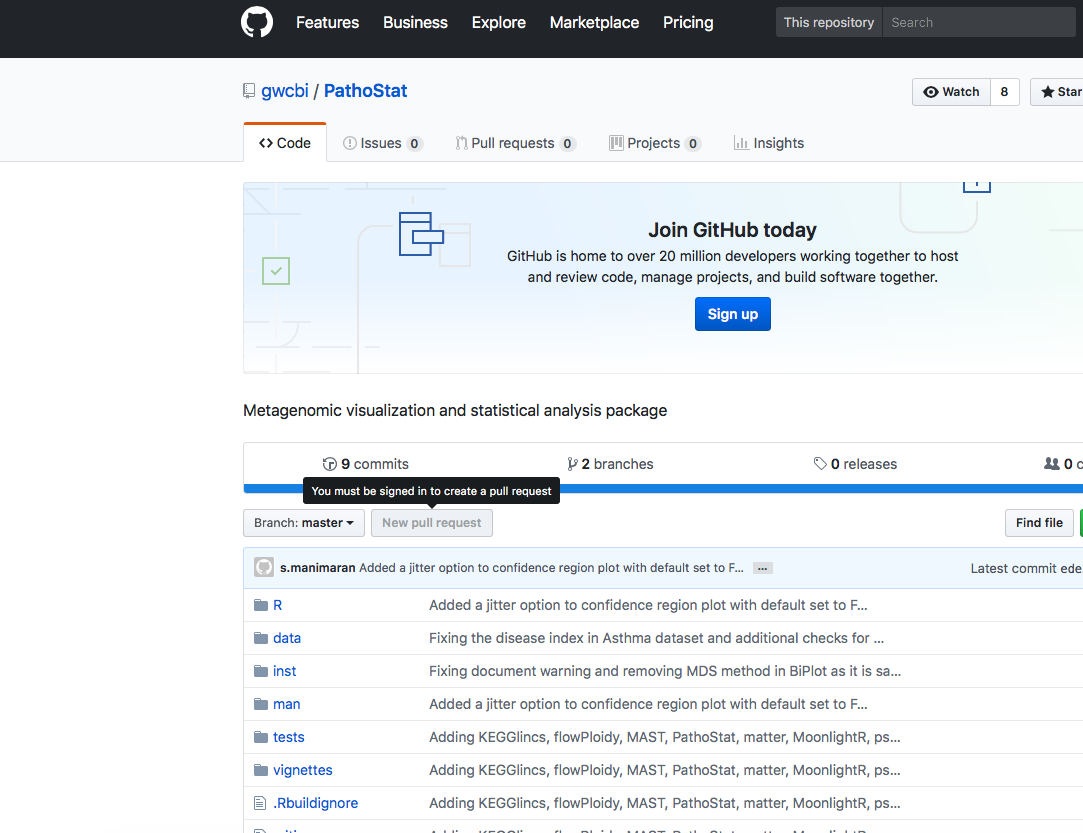The image size is (1083, 833).
Task: Open man row commit message link
Action: click(x=648, y=705)
